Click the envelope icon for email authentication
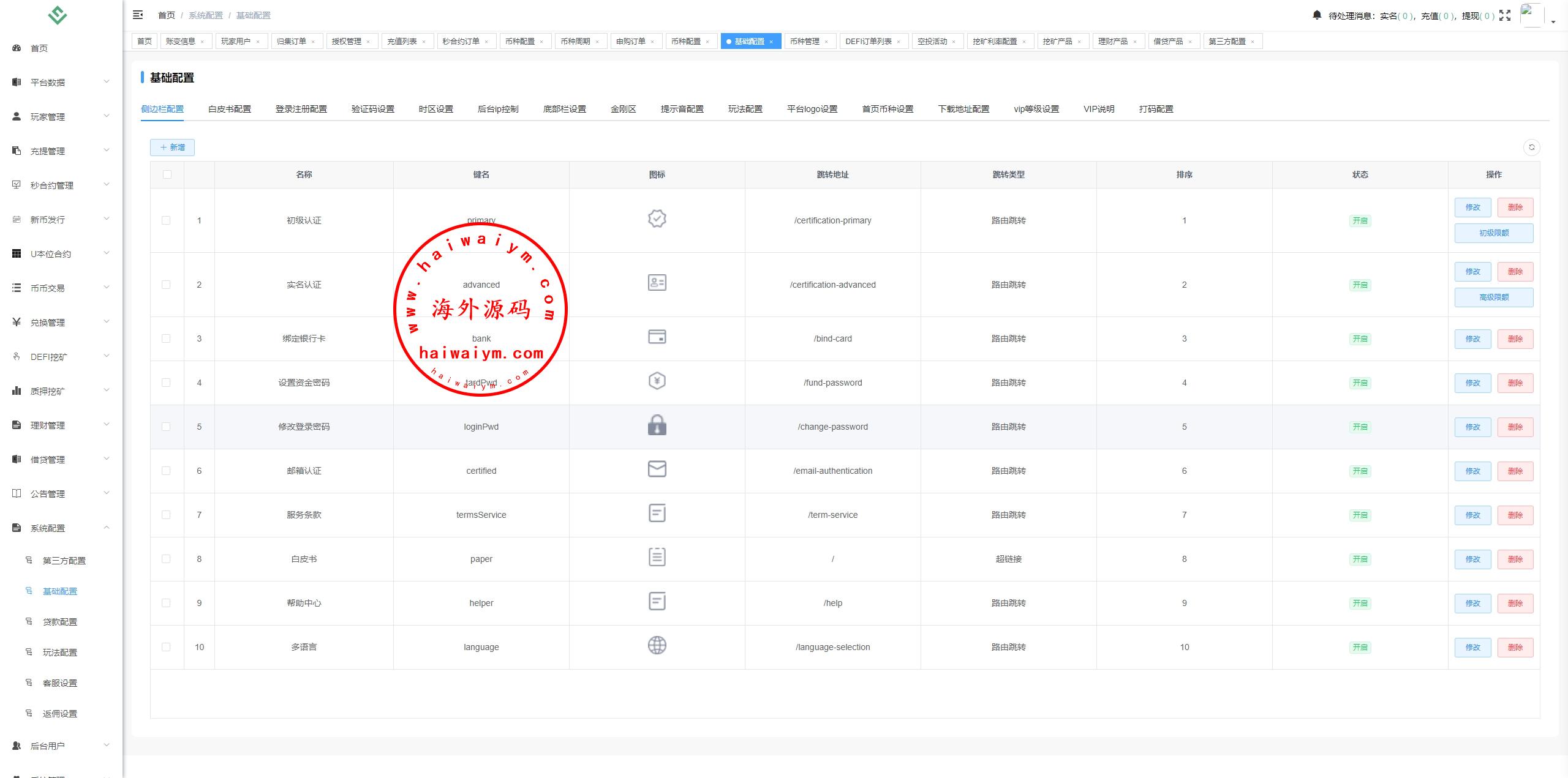The height and width of the screenshot is (778, 1568). pyautogui.click(x=657, y=469)
